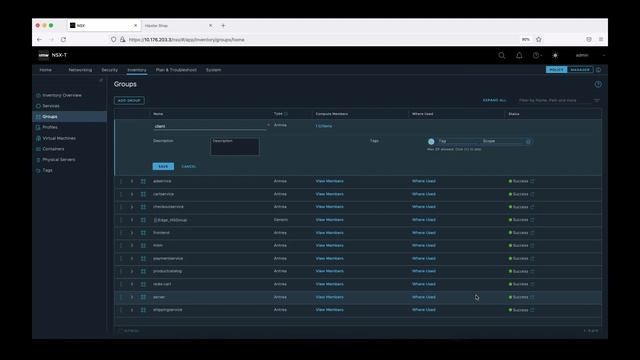Open the help menu in top bar
Image resolution: width=640 pixels, height=360 pixels.
point(536,56)
